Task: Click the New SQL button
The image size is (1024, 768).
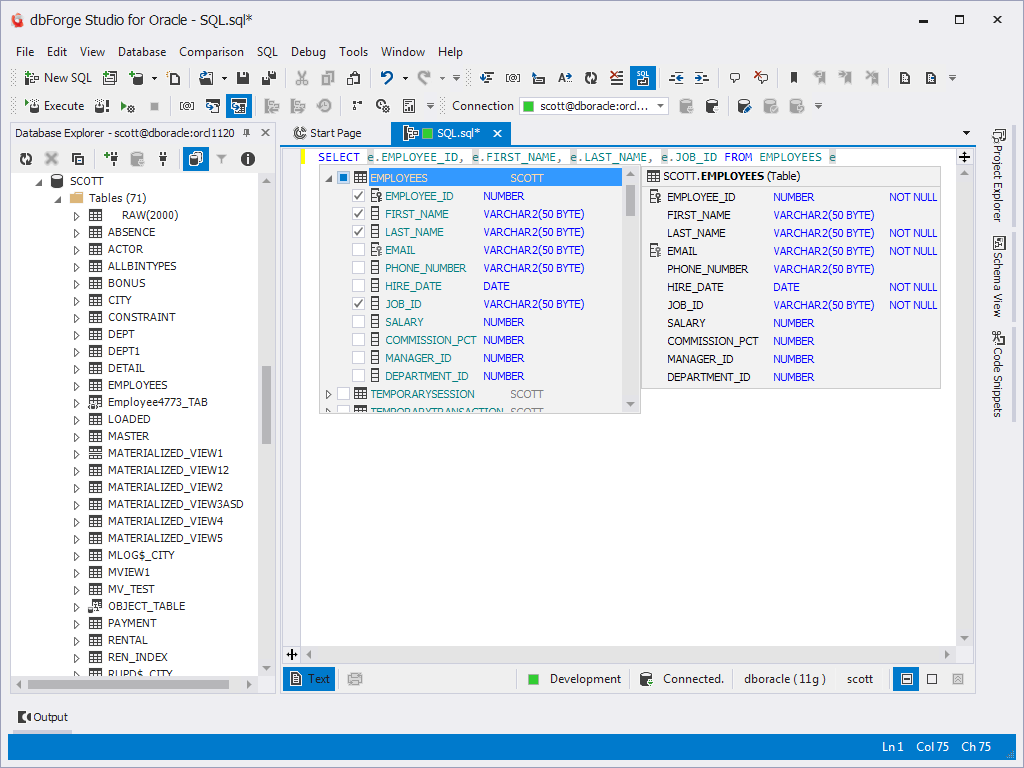Action: pyautogui.click(x=57, y=78)
